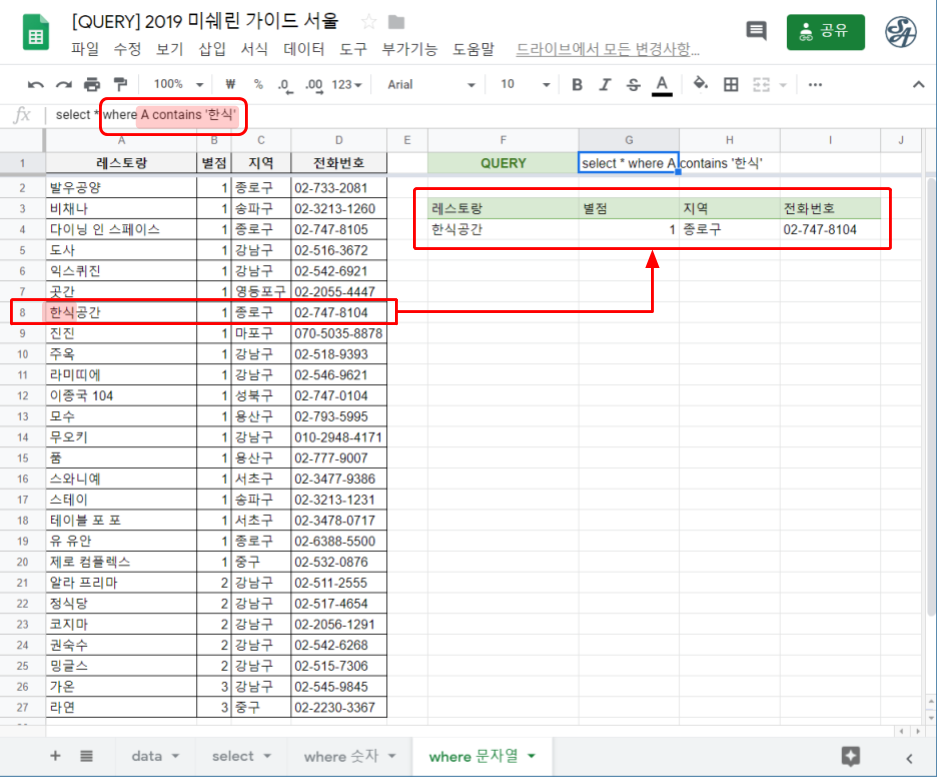Select the paint format tool

[120, 85]
